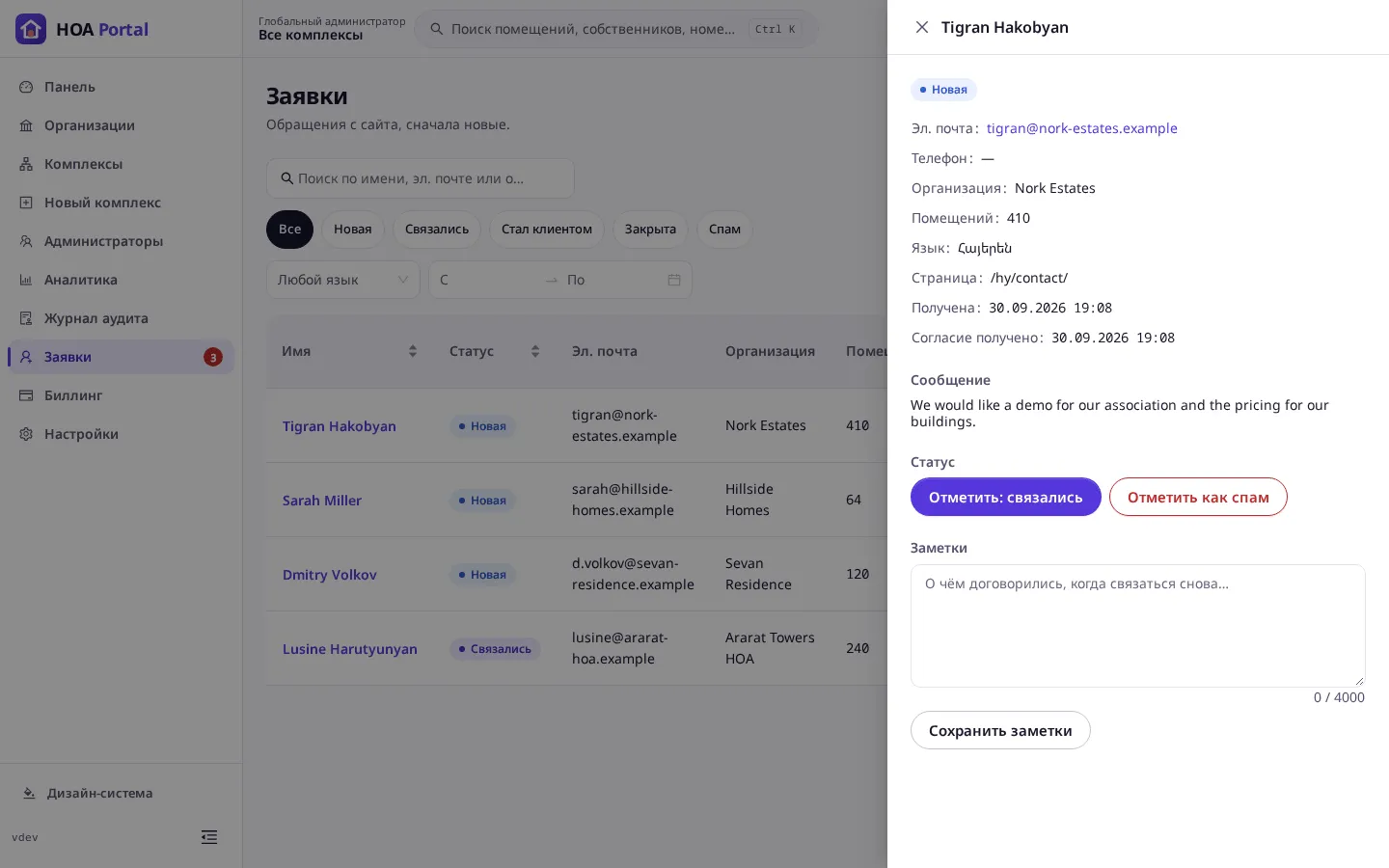Select the Все filter chip
This screenshot has height=868, width=1389.
pyautogui.click(x=289, y=230)
